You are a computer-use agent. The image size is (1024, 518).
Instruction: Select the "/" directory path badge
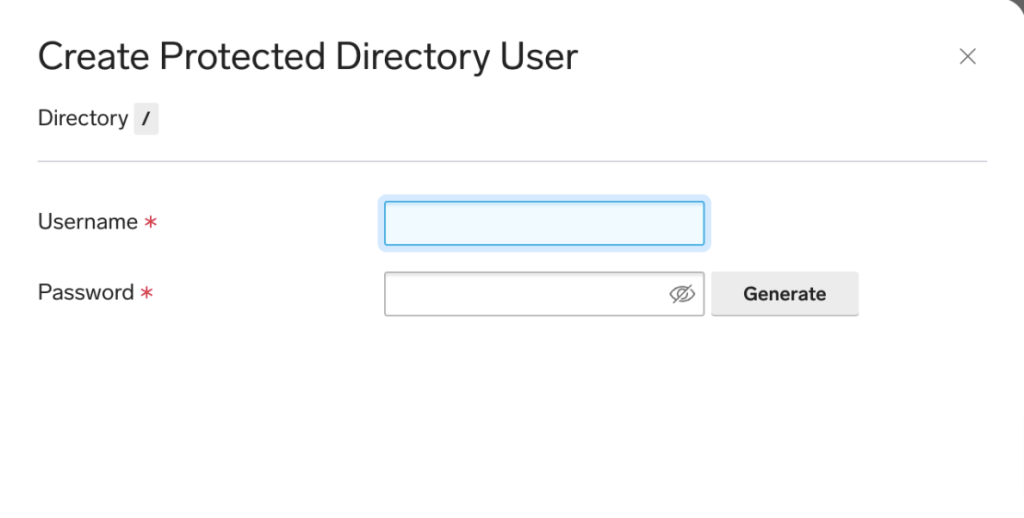click(146, 120)
